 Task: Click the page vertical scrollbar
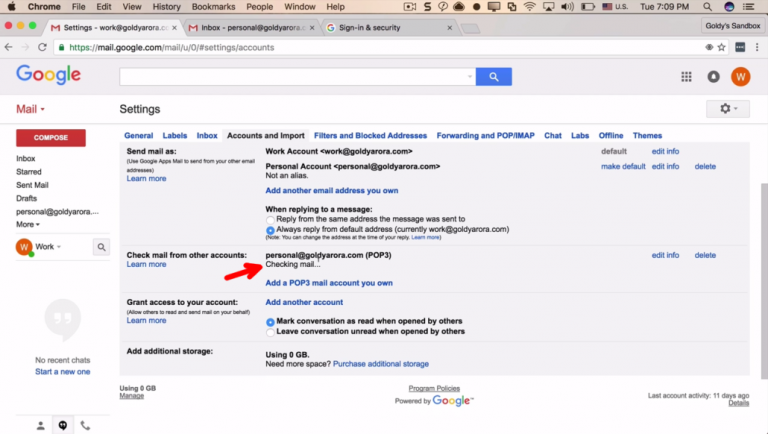[764, 281]
